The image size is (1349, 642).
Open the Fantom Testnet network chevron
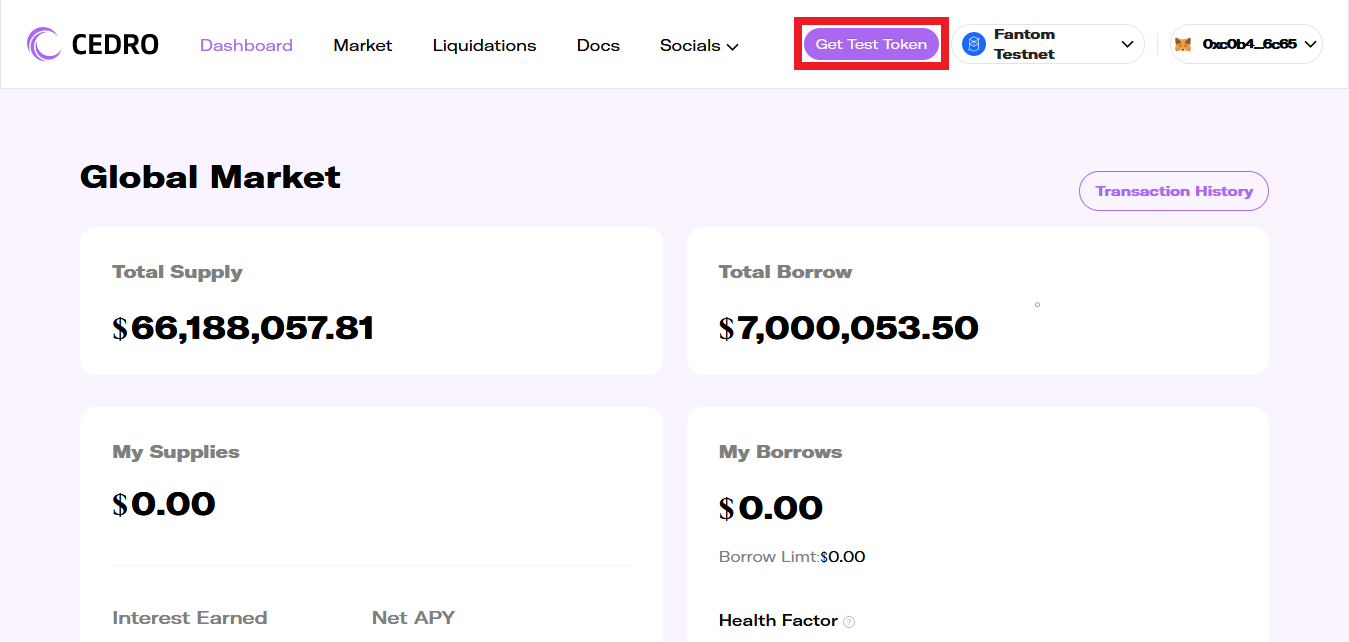[x=1127, y=44]
